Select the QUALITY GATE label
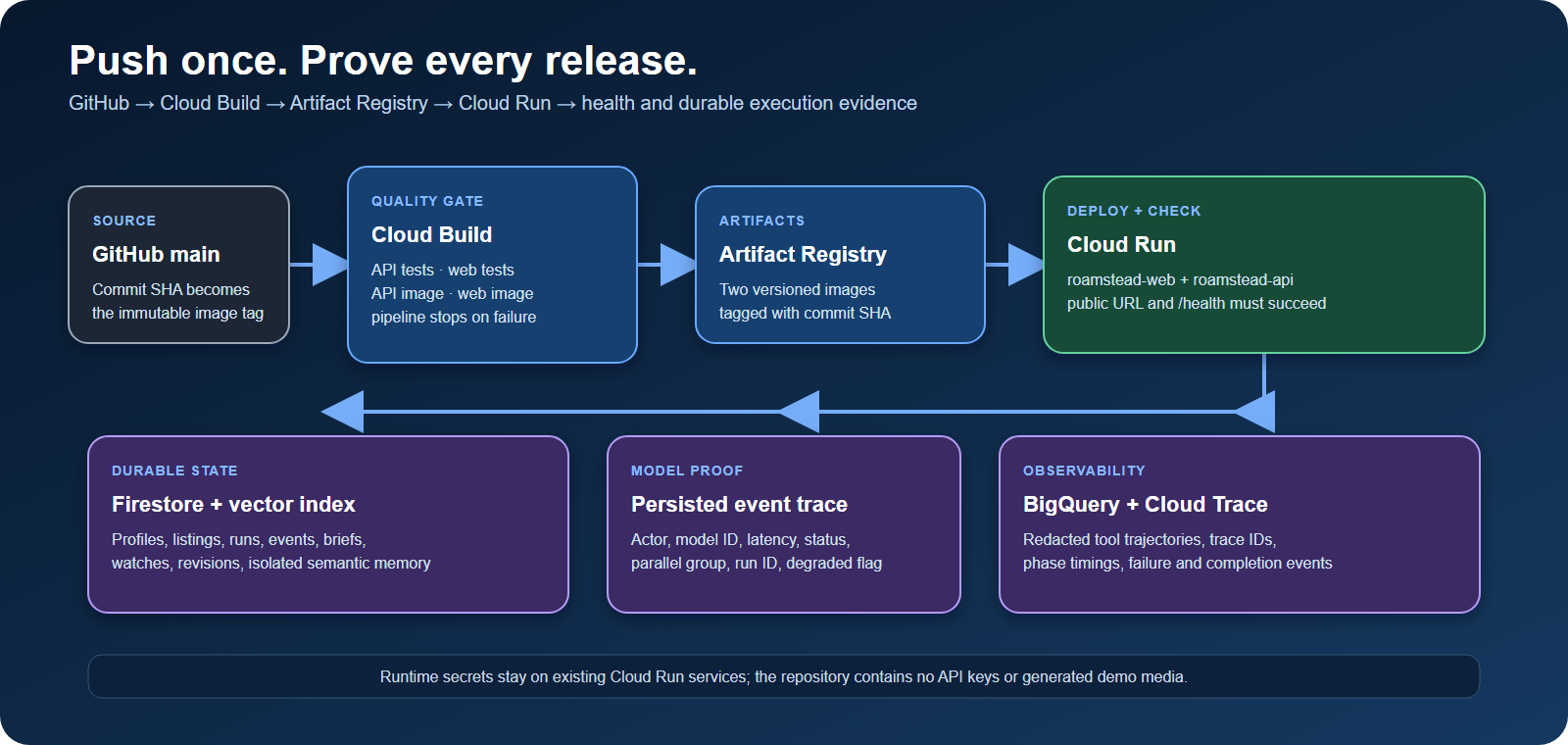 [427, 201]
